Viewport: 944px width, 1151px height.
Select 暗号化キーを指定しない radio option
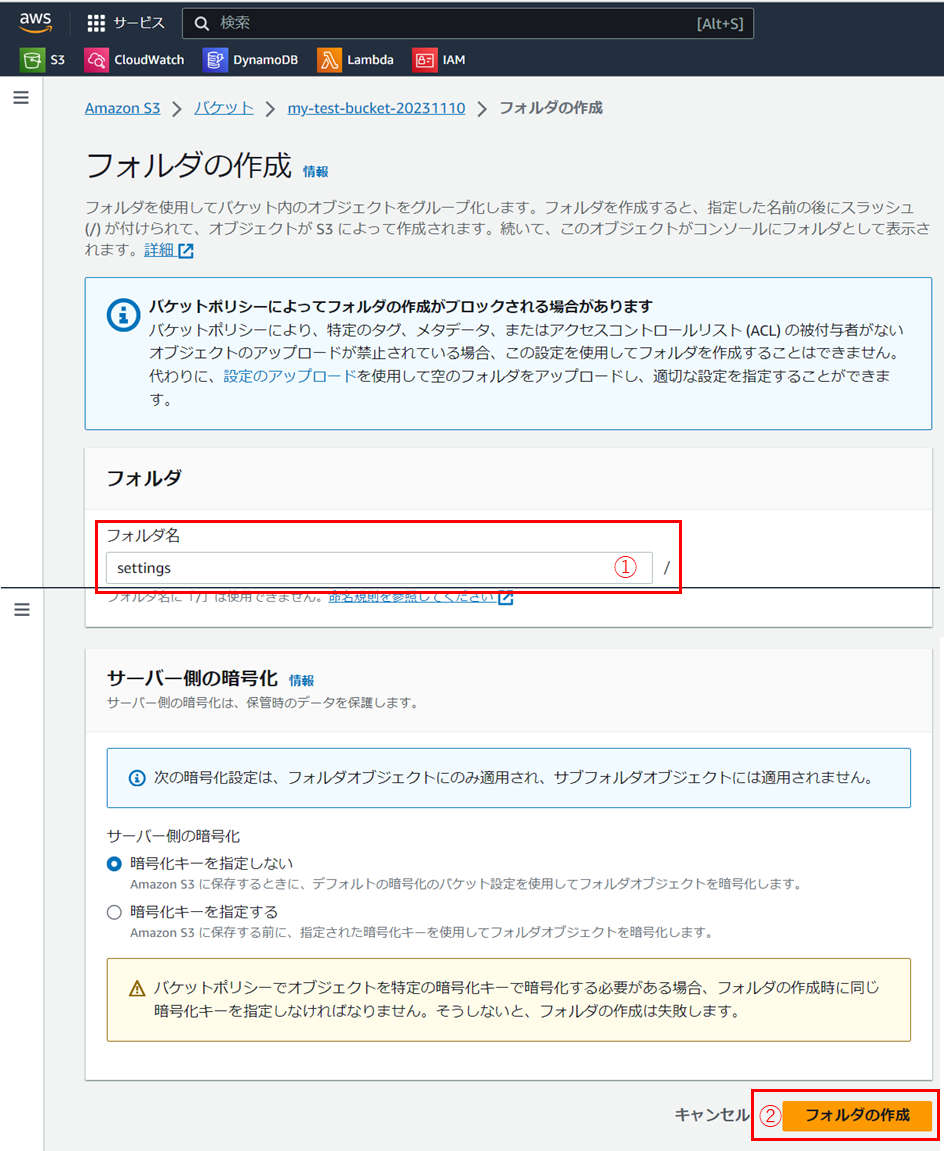[x=114, y=864]
